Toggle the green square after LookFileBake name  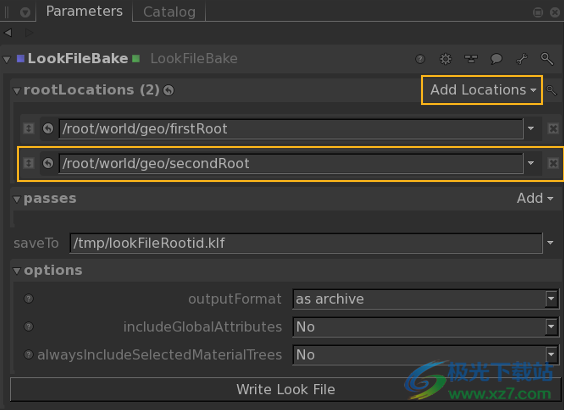[136, 58]
